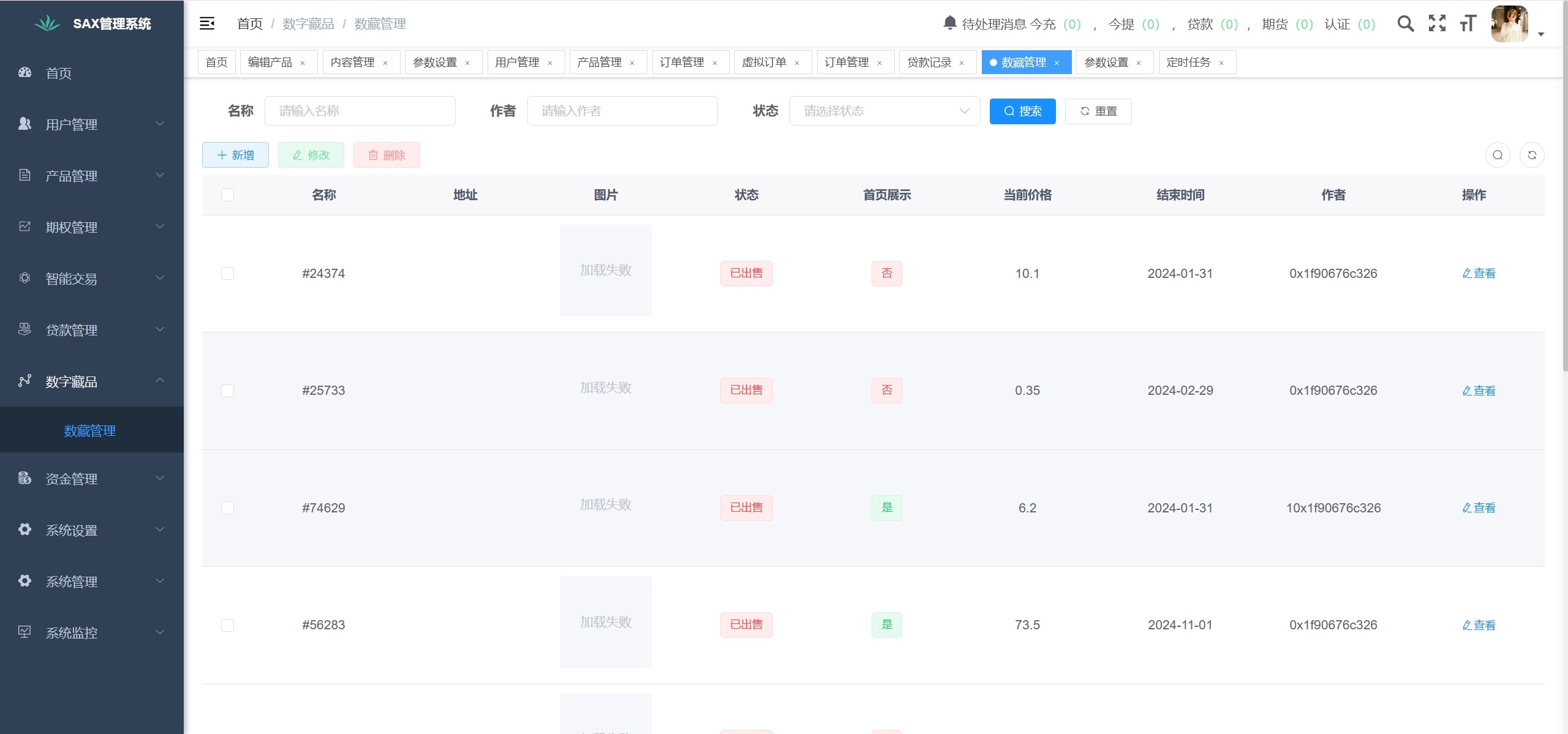Click the 智能交易 icon in sidebar
Screen dimensions: 1568x734
[x=24, y=278]
